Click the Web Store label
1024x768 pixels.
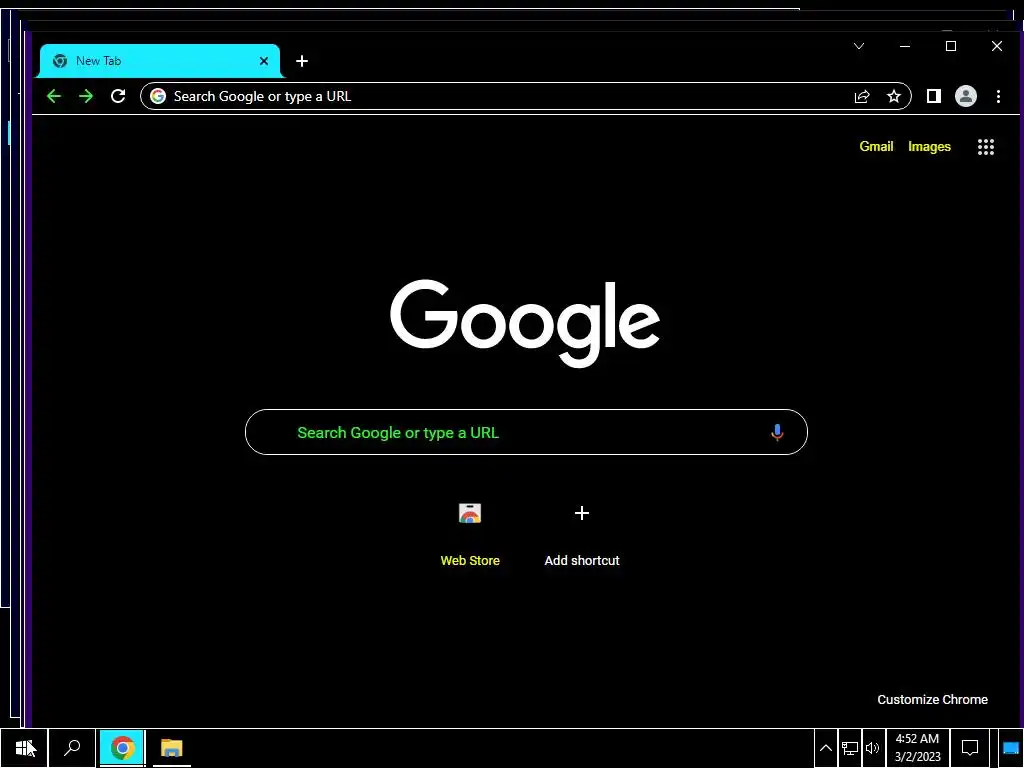point(470,560)
